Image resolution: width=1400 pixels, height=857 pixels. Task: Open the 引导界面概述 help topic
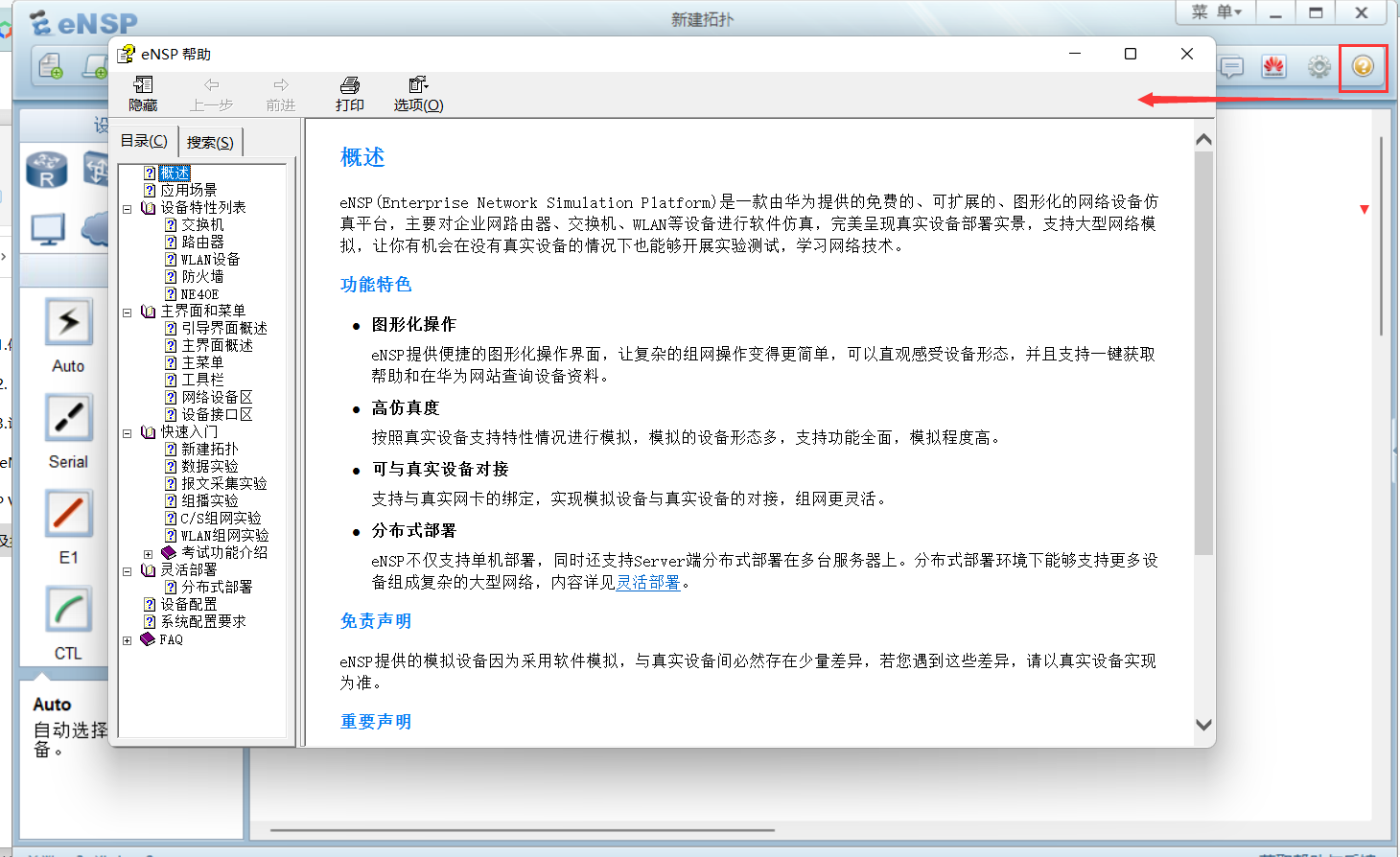(x=224, y=328)
